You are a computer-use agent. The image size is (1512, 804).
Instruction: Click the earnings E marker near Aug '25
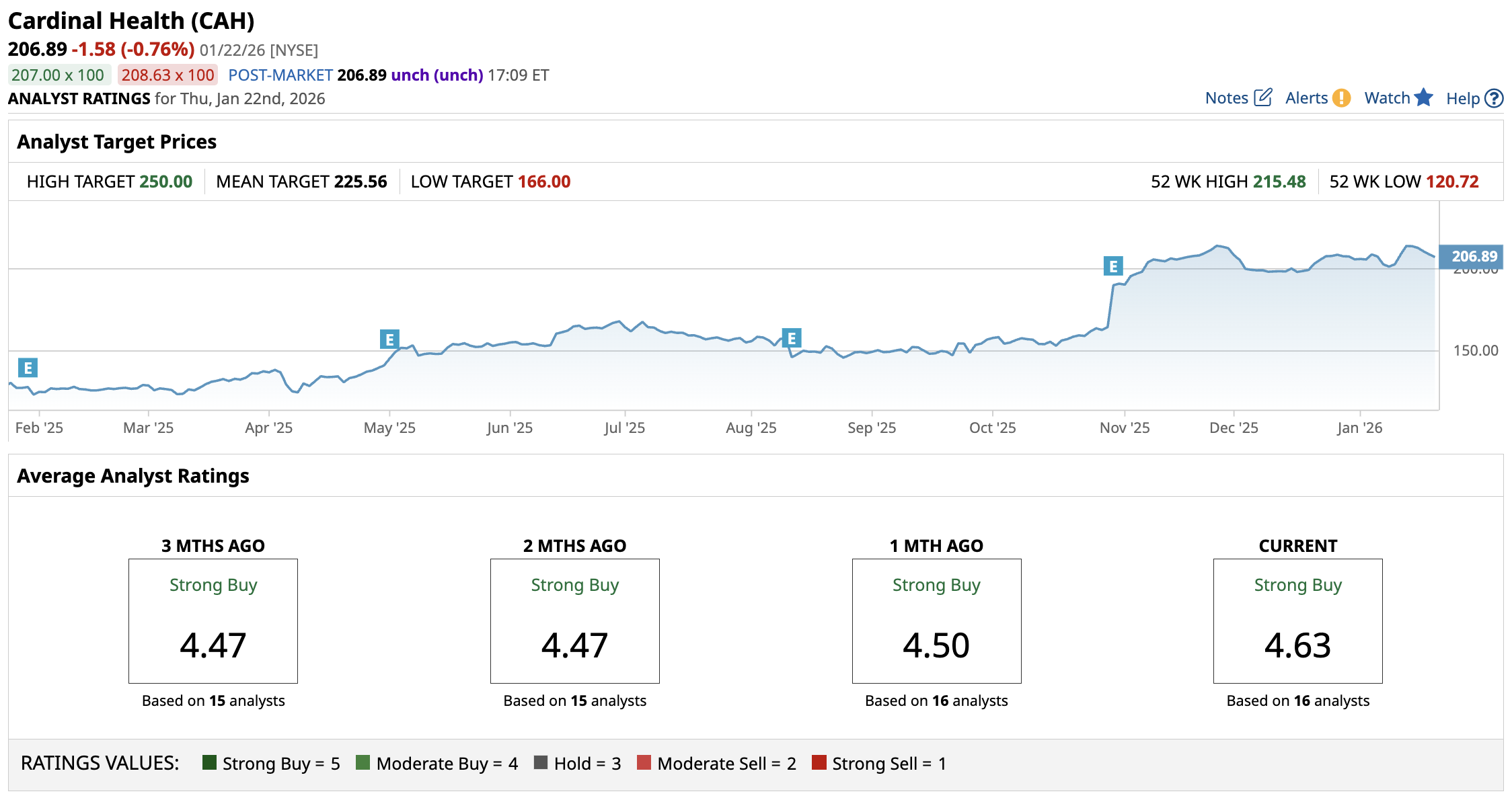792,338
